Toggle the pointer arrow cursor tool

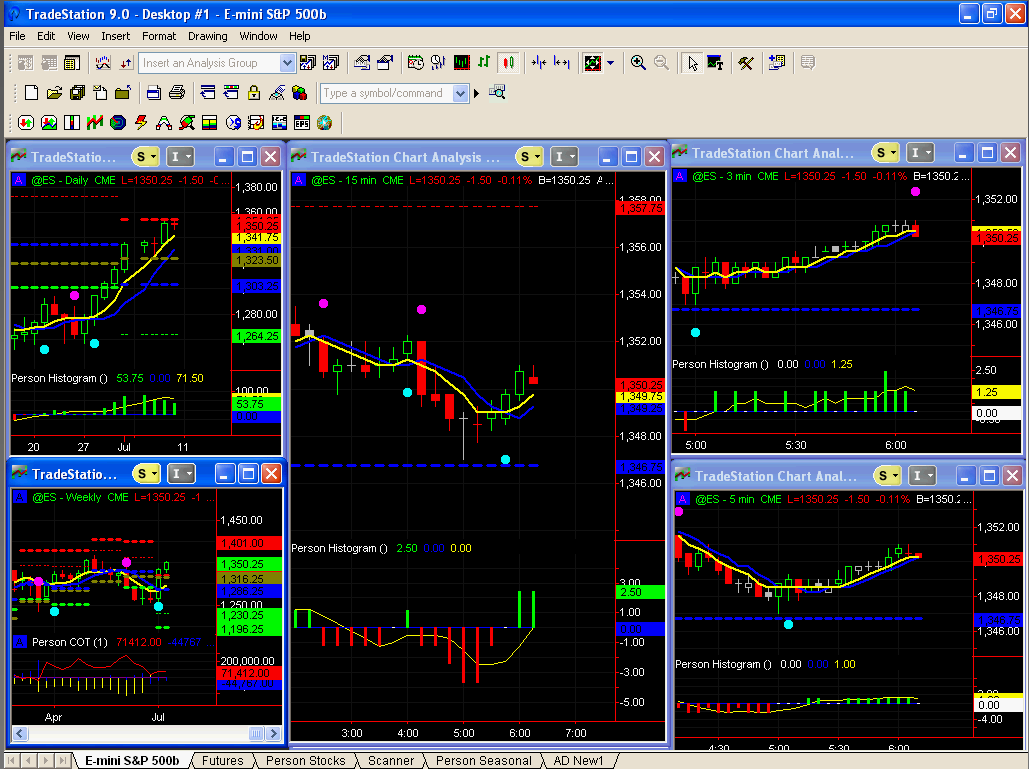point(692,63)
